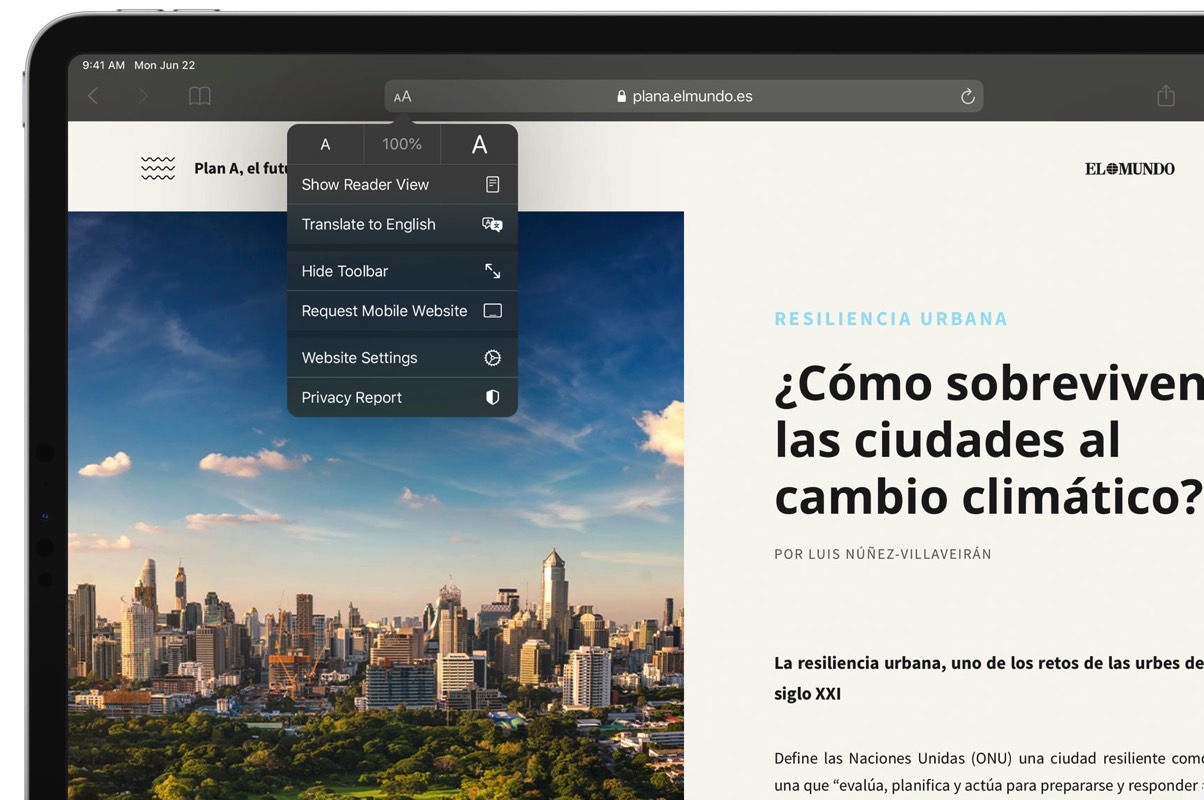The width and height of the screenshot is (1204, 800).
Task: Open the bookmarks book icon
Action: [200, 96]
